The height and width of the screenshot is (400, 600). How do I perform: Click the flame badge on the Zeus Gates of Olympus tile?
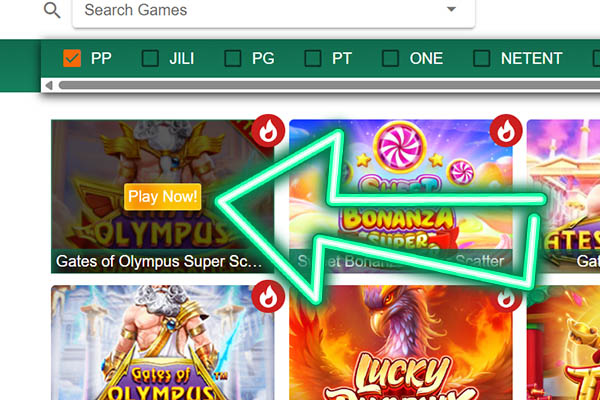point(268,296)
